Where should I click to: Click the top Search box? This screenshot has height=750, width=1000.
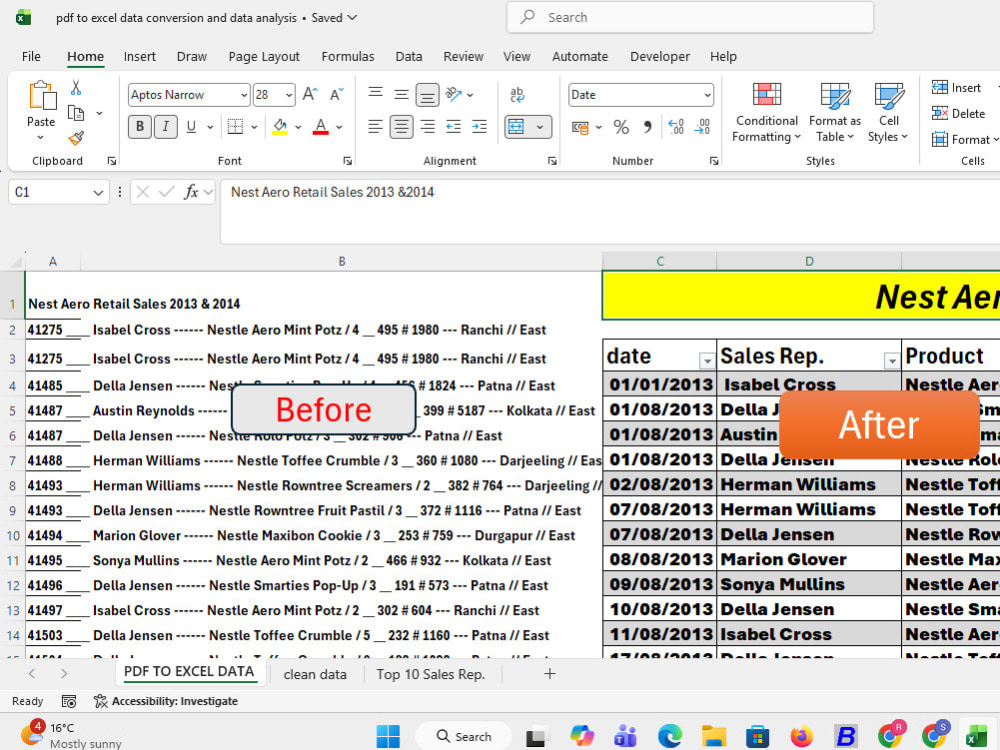point(690,17)
